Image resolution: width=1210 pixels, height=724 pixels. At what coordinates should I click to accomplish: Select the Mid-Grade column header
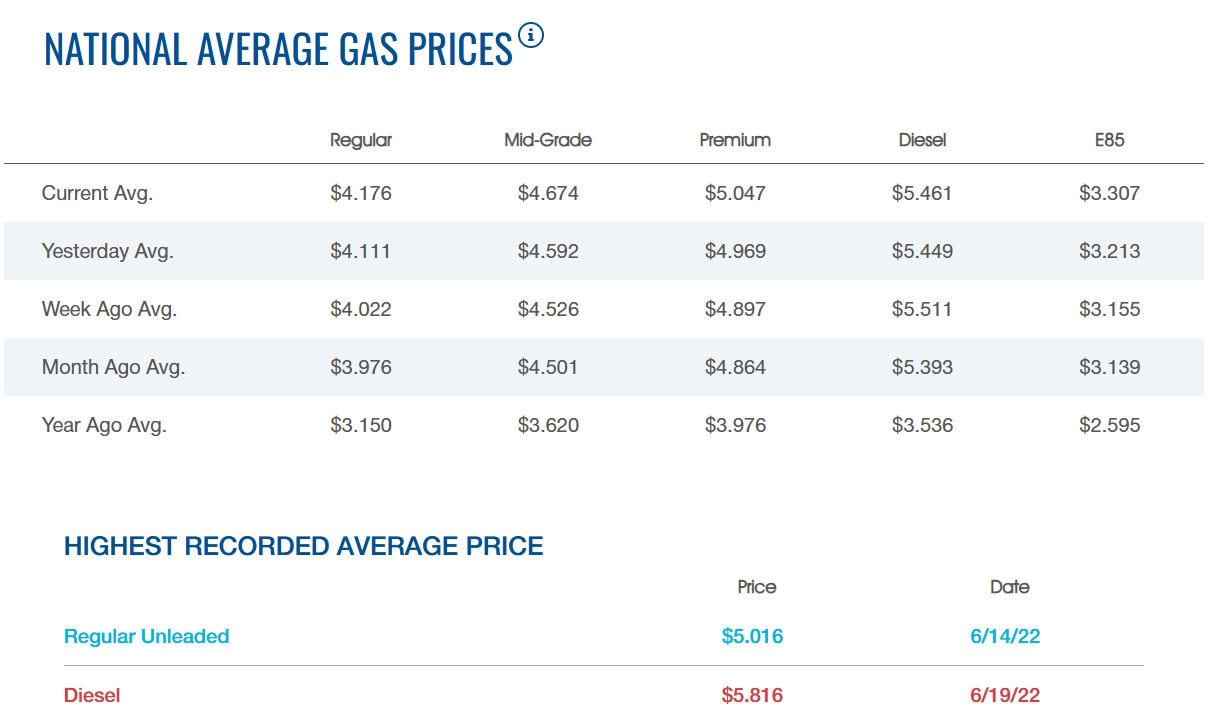pos(548,140)
